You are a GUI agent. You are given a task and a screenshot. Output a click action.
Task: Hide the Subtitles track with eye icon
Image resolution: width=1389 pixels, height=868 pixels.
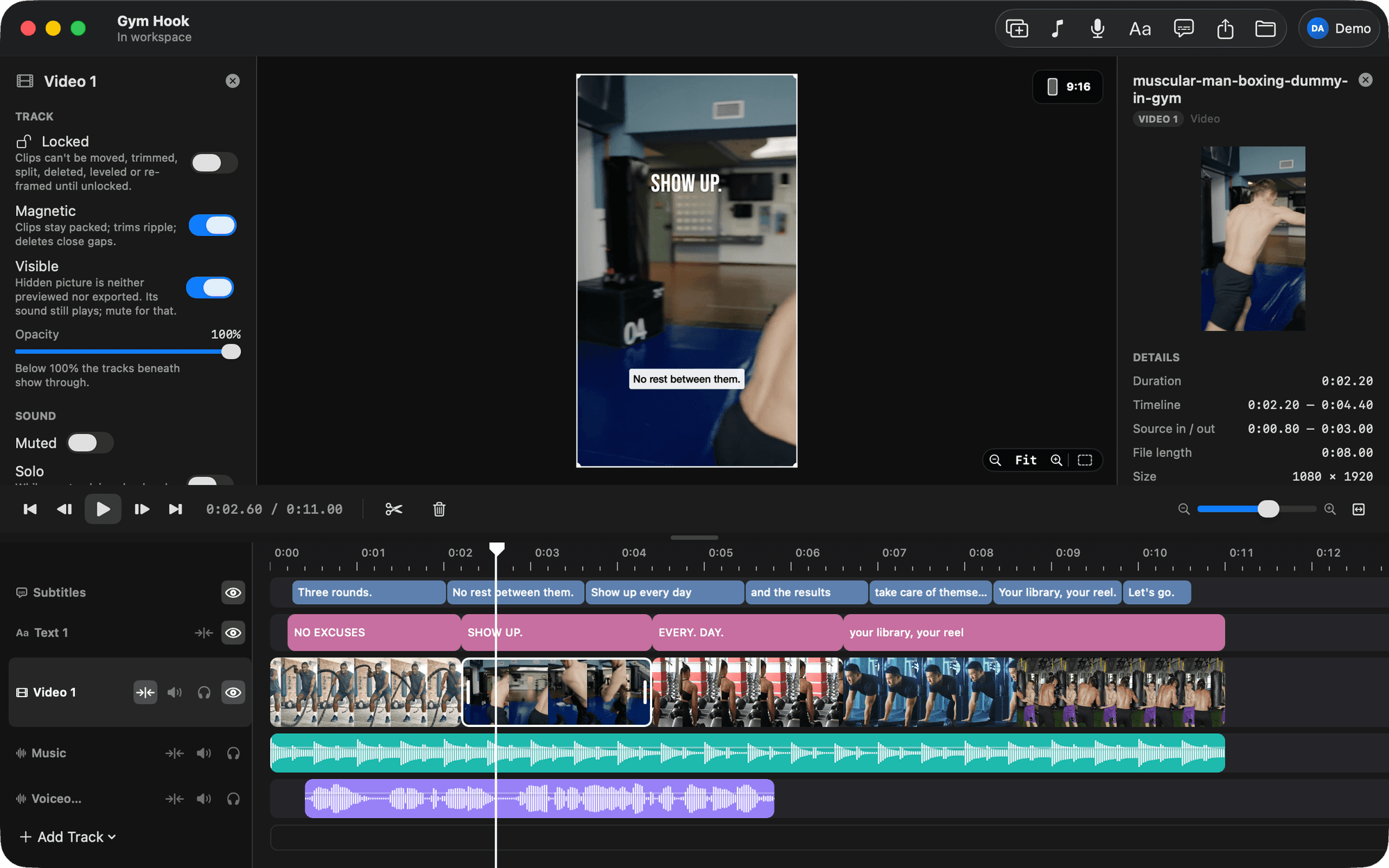click(233, 592)
